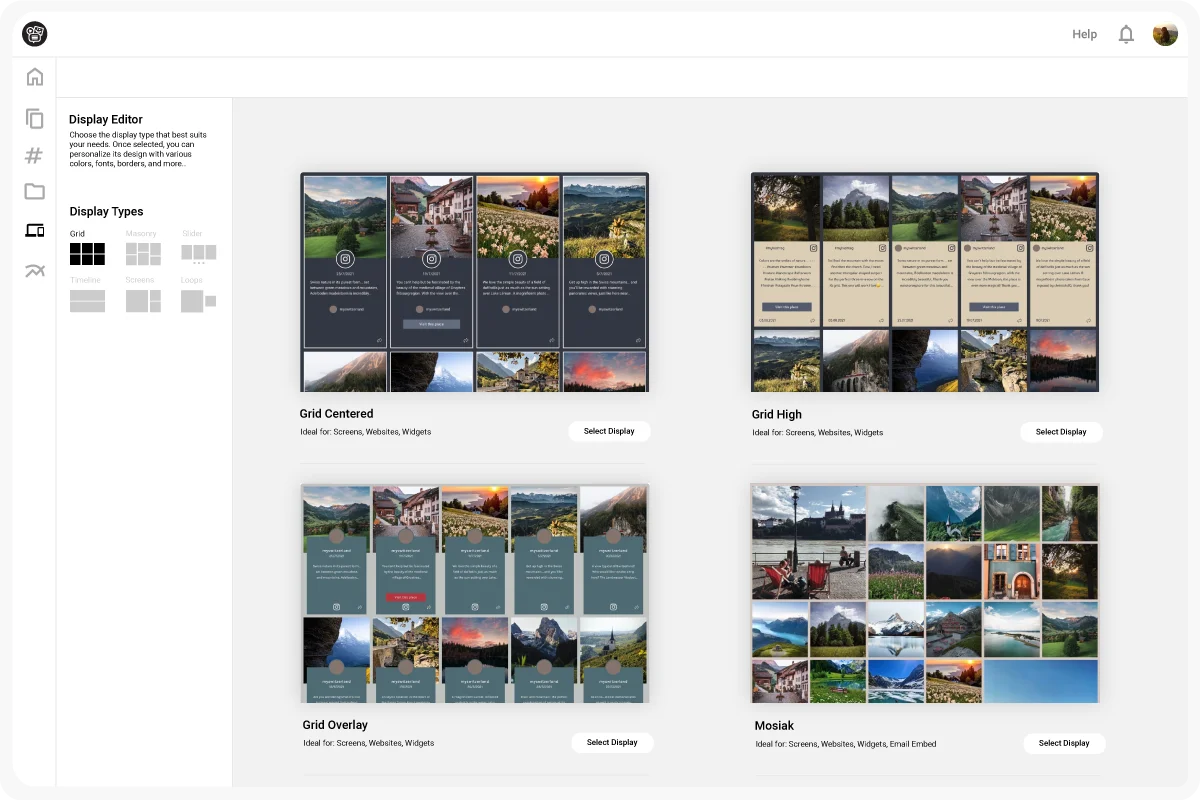Screen dimensions: 1200x800
Task: Choose the Loops display type
Action: pos(198,300)
